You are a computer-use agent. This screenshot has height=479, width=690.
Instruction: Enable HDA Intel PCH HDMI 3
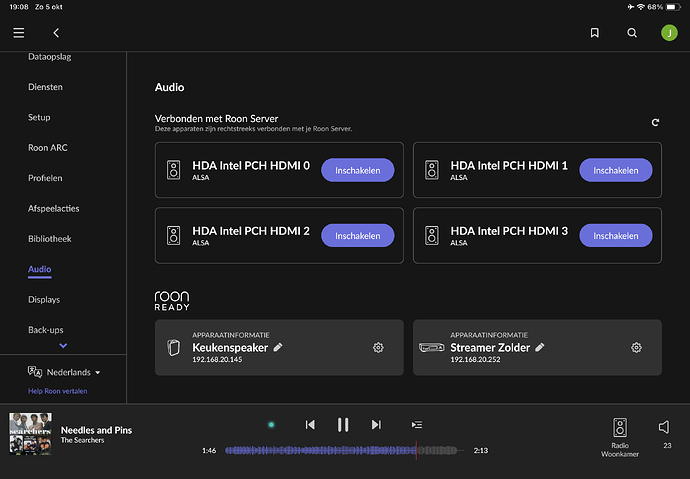click(615, 236)
